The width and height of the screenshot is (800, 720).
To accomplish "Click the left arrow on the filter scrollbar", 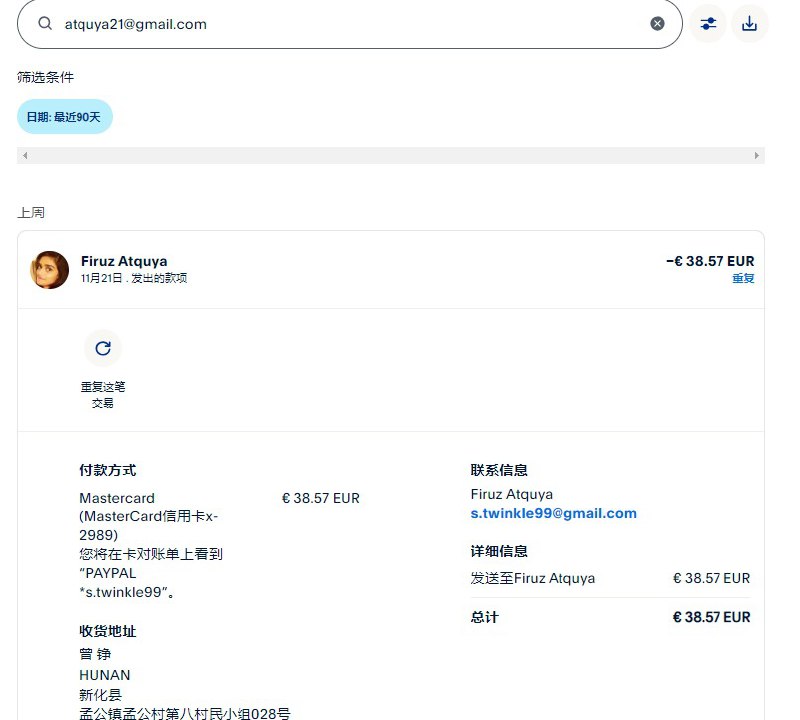I will [x=25, y=156].
